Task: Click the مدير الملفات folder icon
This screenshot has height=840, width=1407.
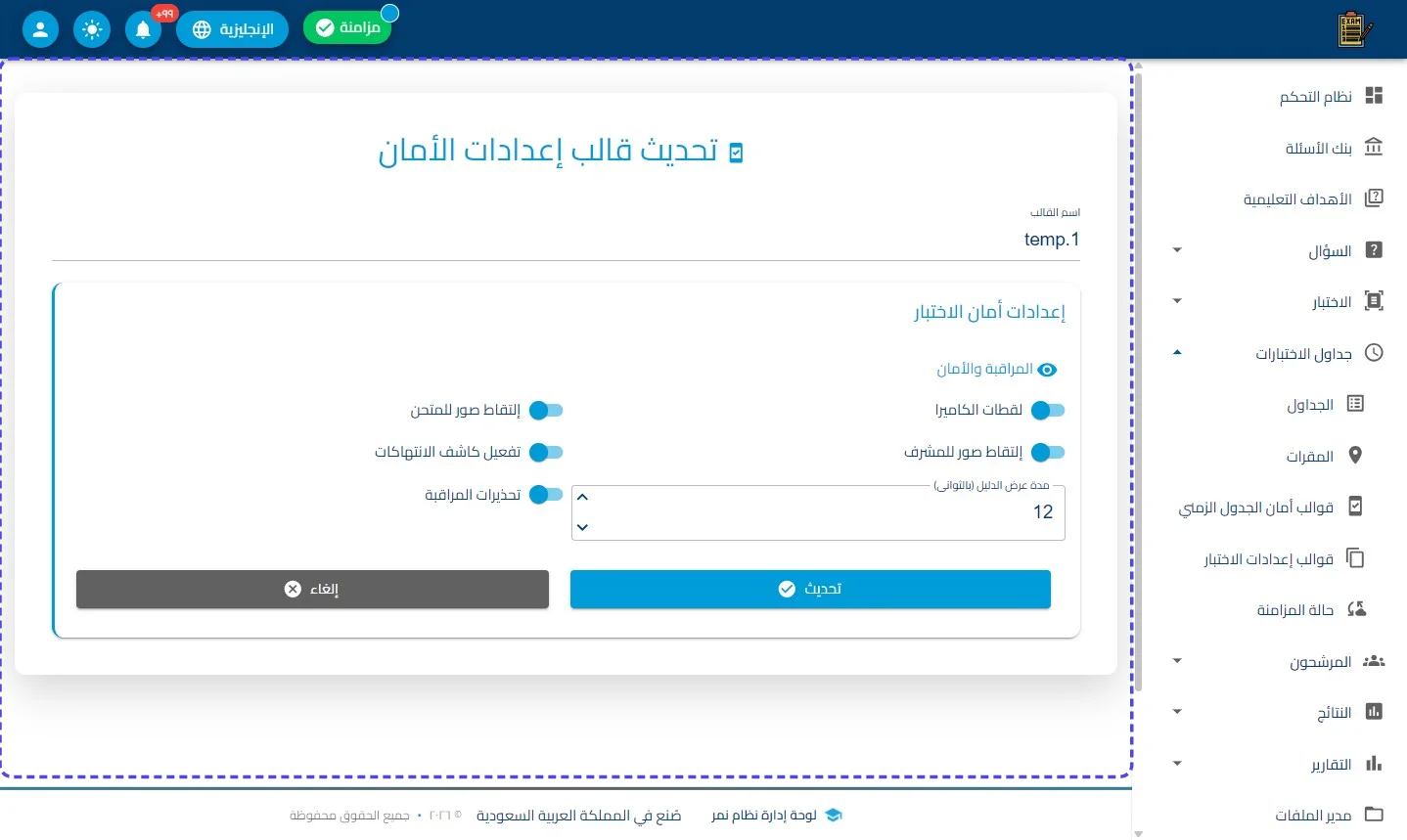Action: [x=1374, y=814]
